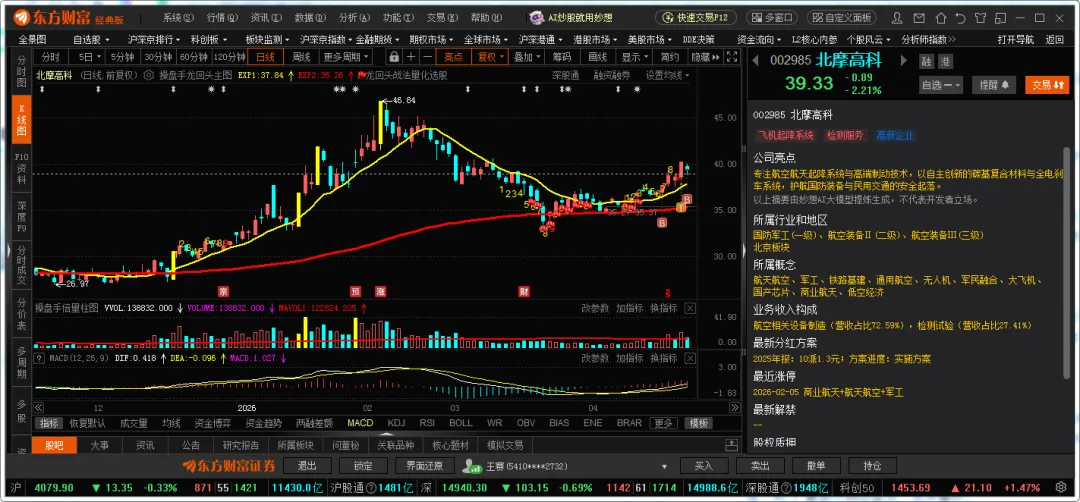Click the orange 交易 button

click(x=1049, y=85)
